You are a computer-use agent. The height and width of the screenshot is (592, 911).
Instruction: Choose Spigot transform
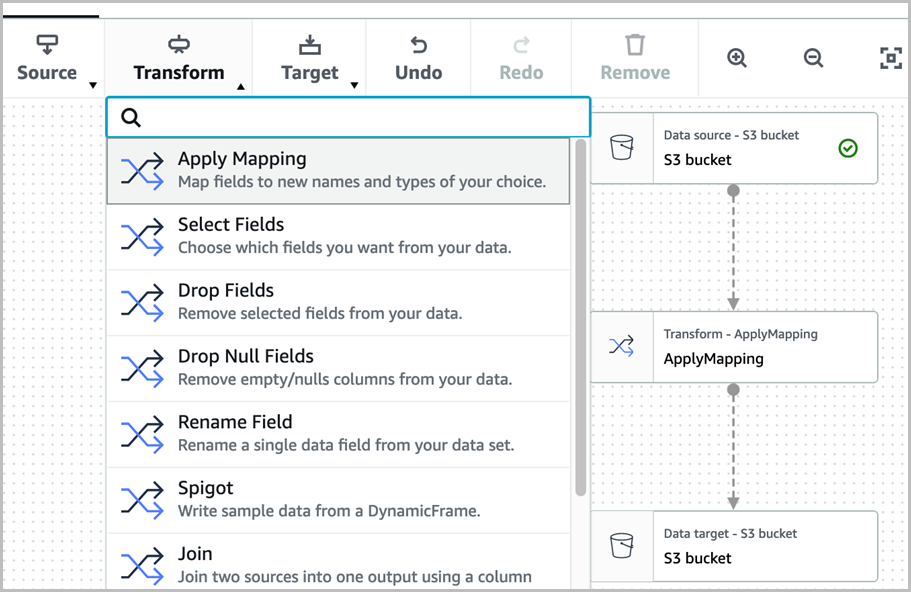pyautogui.click(x=338, y=500)
